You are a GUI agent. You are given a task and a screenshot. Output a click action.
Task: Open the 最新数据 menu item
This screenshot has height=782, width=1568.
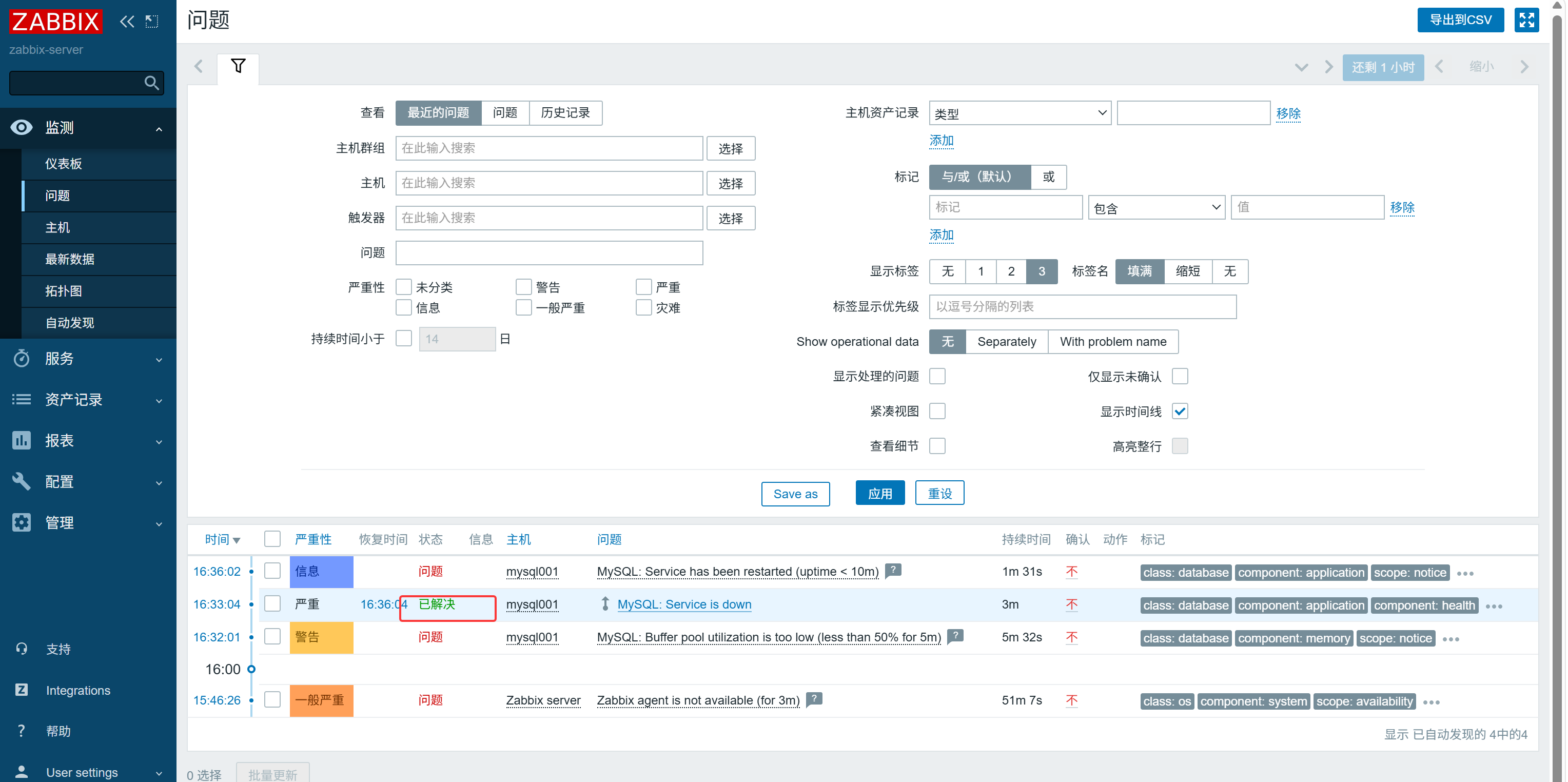point(99,259)
